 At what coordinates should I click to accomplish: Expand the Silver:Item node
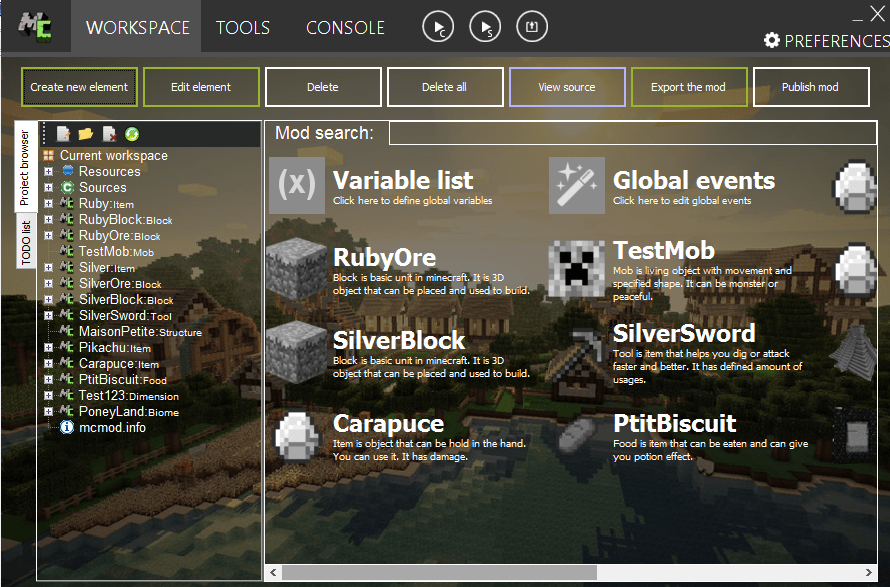48,267
